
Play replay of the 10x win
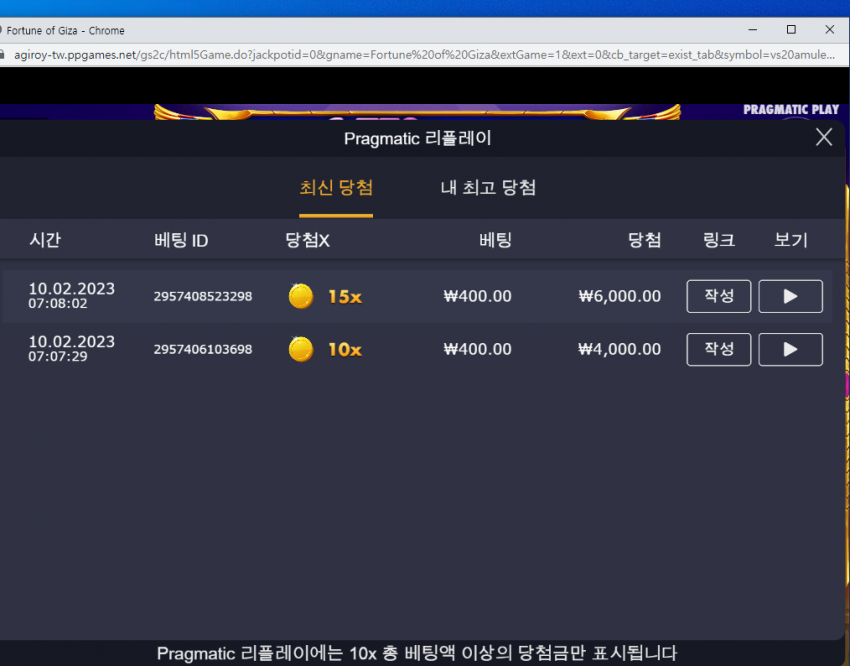tap(790, 349)
